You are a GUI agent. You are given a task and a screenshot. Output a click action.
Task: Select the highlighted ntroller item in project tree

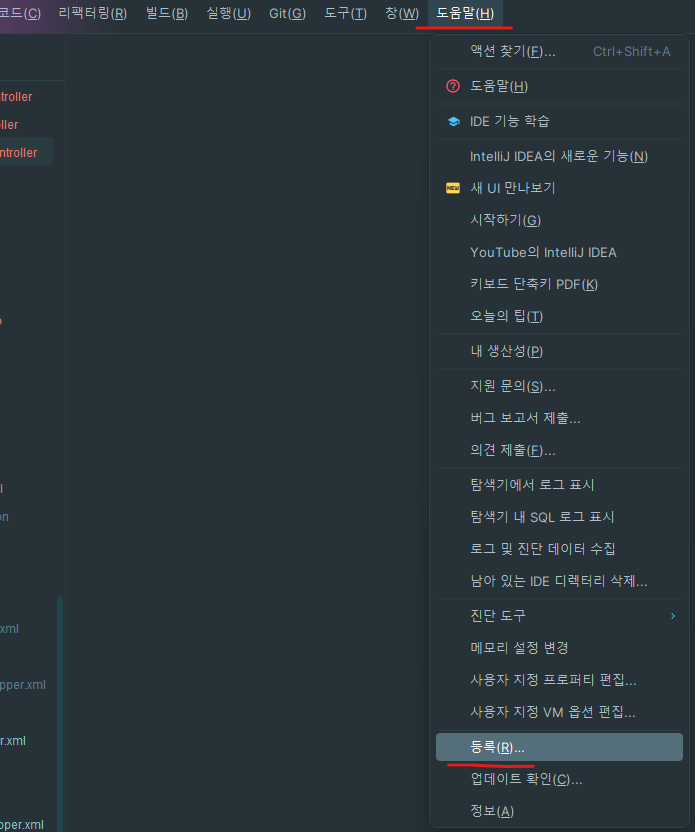tap(26, 151)
